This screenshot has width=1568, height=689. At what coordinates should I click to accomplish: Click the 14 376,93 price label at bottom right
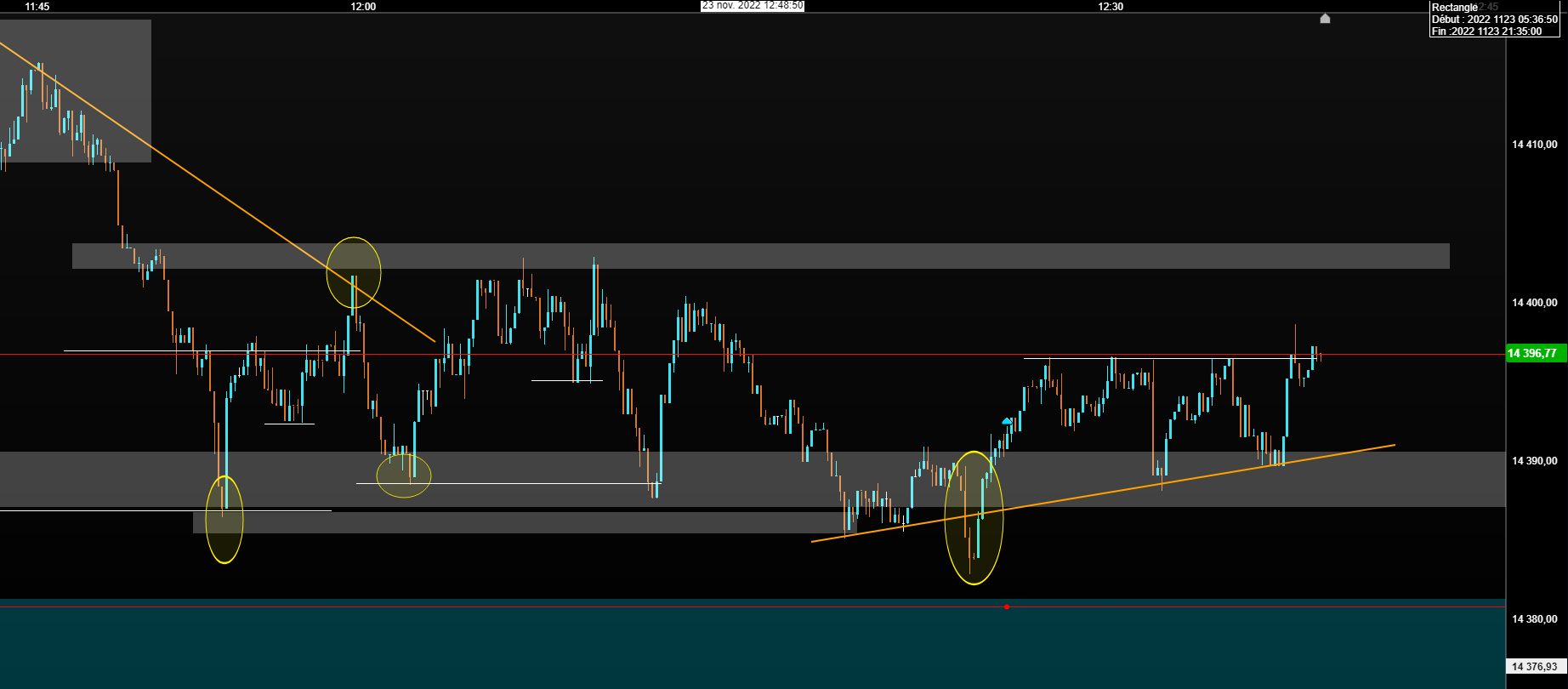pos(1536,666)
